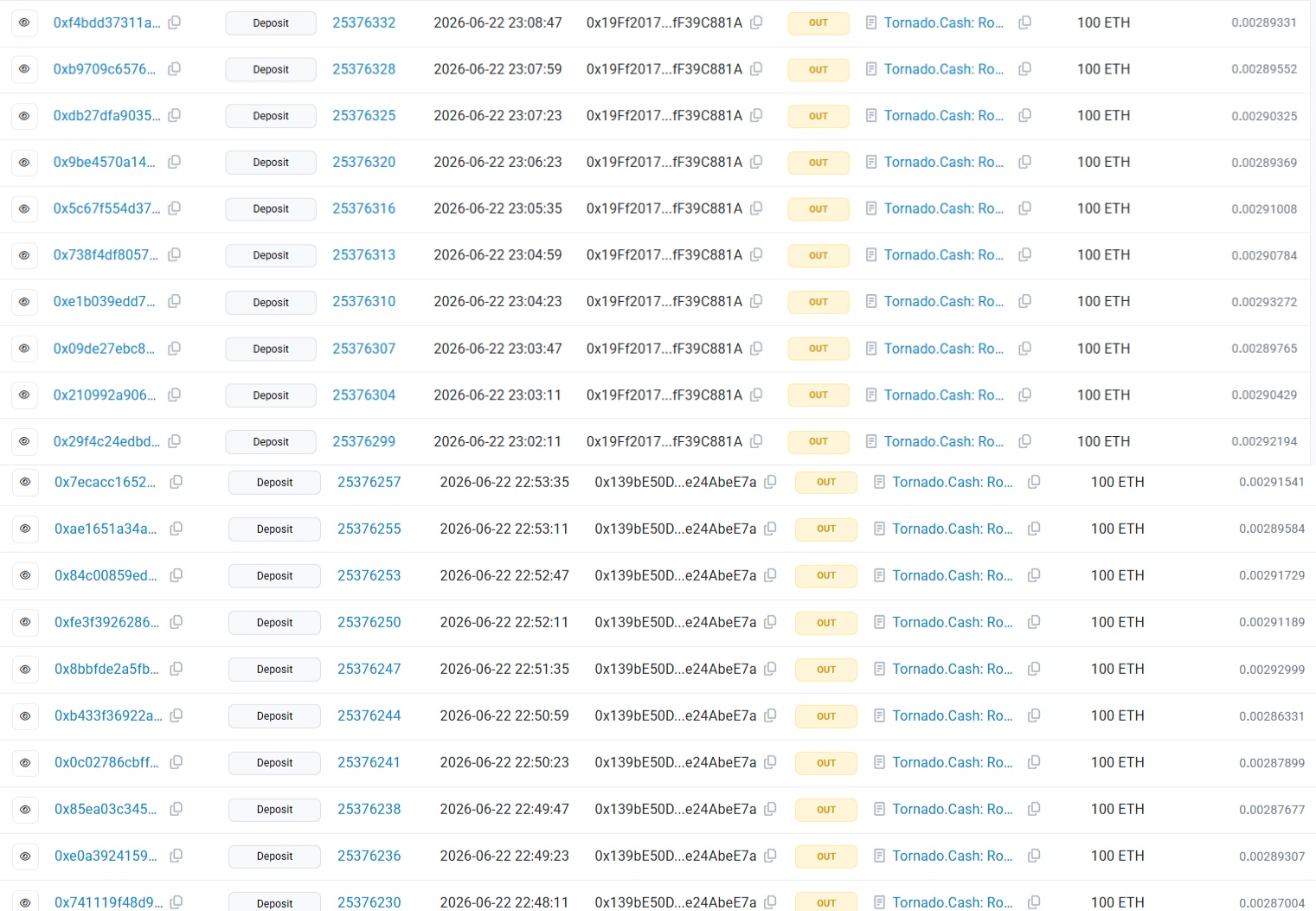Screen dimensions: 1316x911
Task: View quick details of transaction 0x7ecacc1652...
Action: click(25, 482)
